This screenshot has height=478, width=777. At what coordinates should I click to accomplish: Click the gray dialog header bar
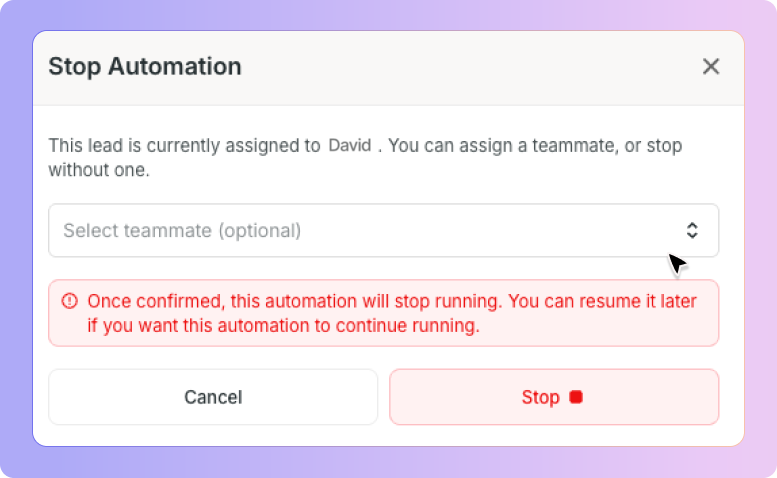point(388,68)
